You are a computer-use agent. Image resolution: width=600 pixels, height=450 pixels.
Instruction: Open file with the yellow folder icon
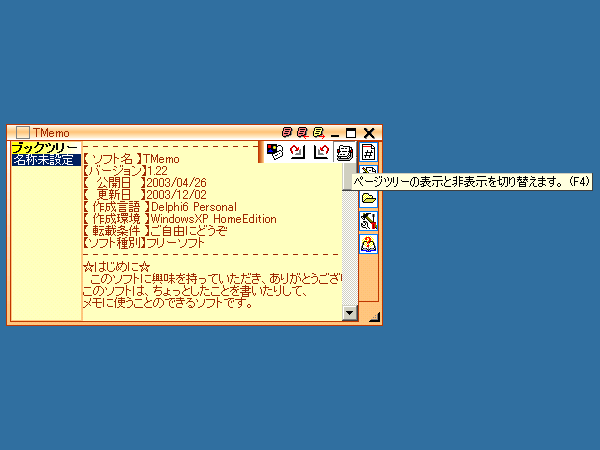[x=368, y=198]
